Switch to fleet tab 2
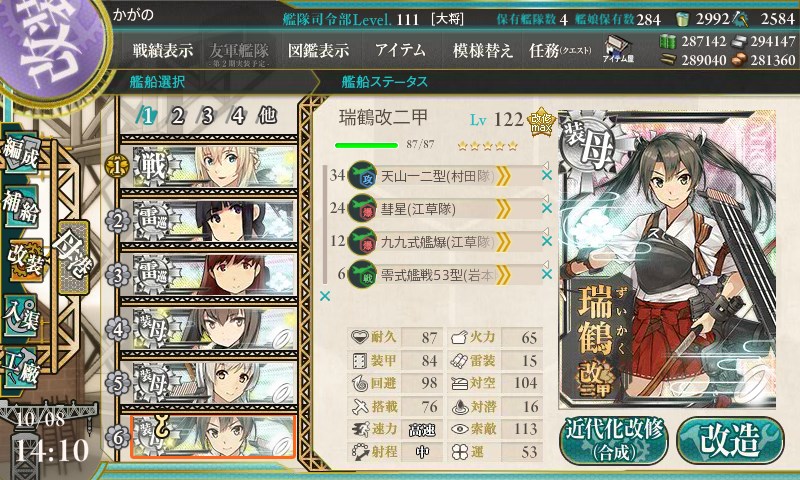800x480 pixels. [x=177, y=116]
